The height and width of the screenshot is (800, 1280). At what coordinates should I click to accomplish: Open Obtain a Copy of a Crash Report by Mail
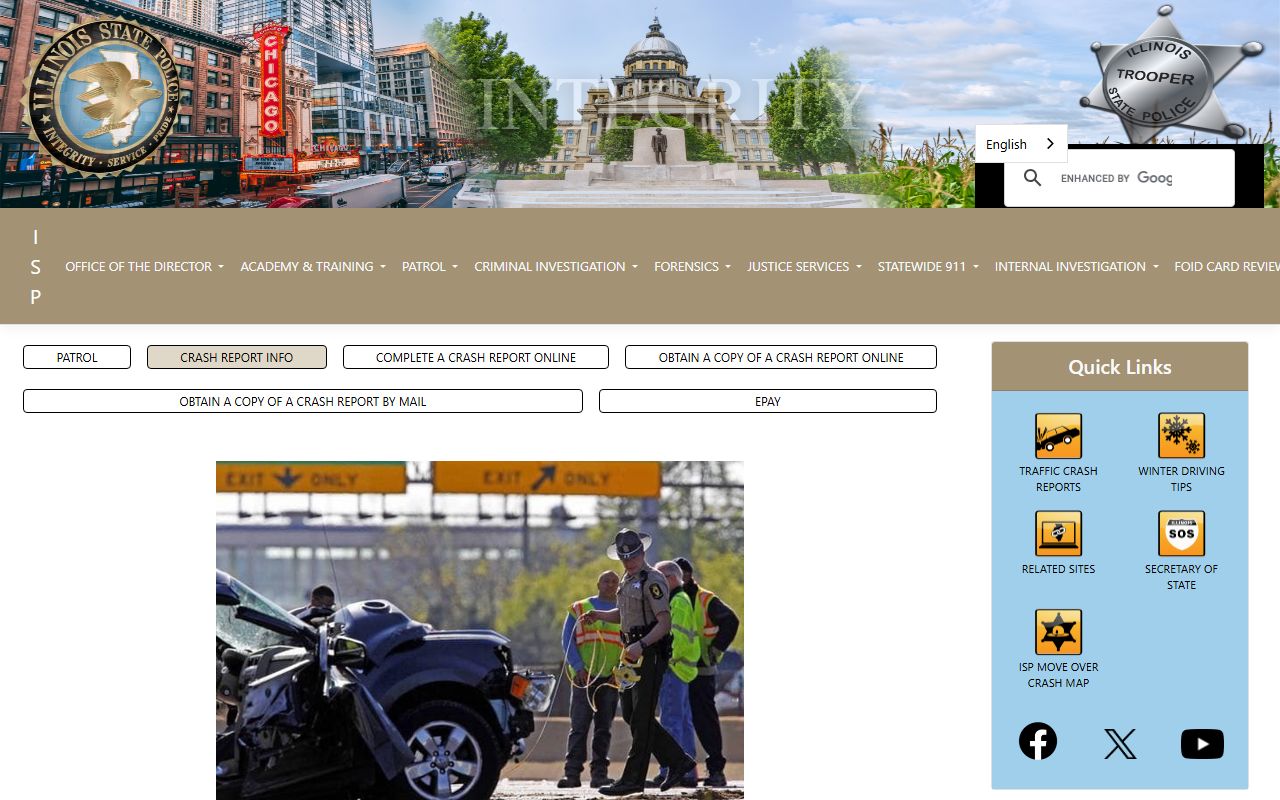pos(303,401)
